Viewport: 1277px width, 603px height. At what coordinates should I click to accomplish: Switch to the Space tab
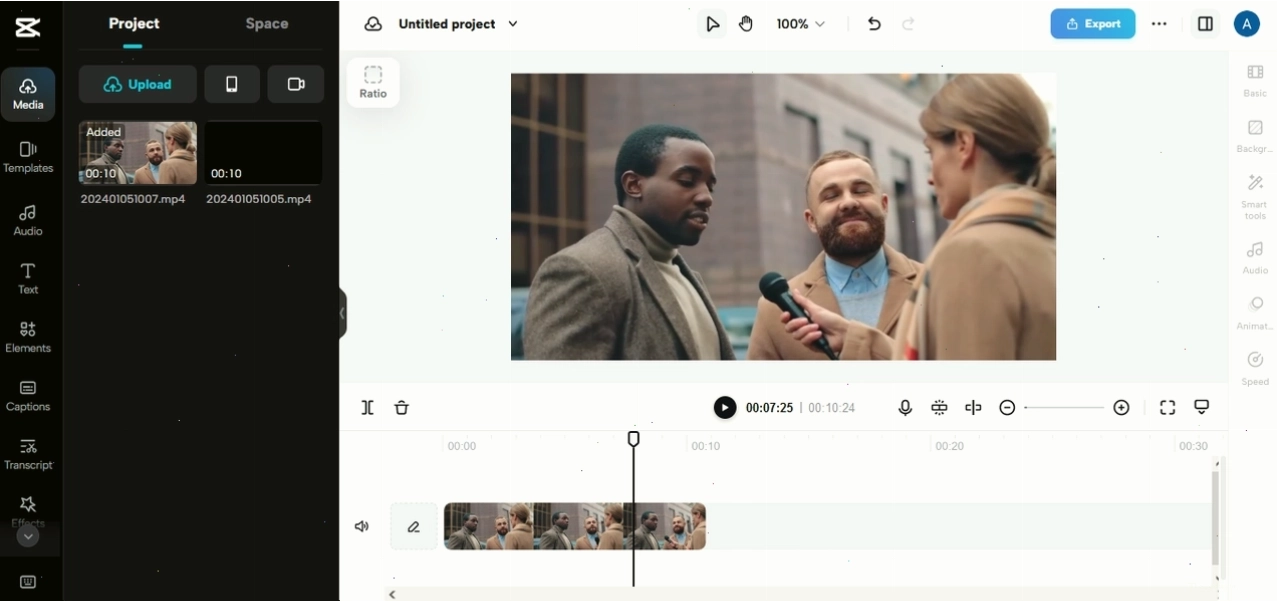(267, 24)
